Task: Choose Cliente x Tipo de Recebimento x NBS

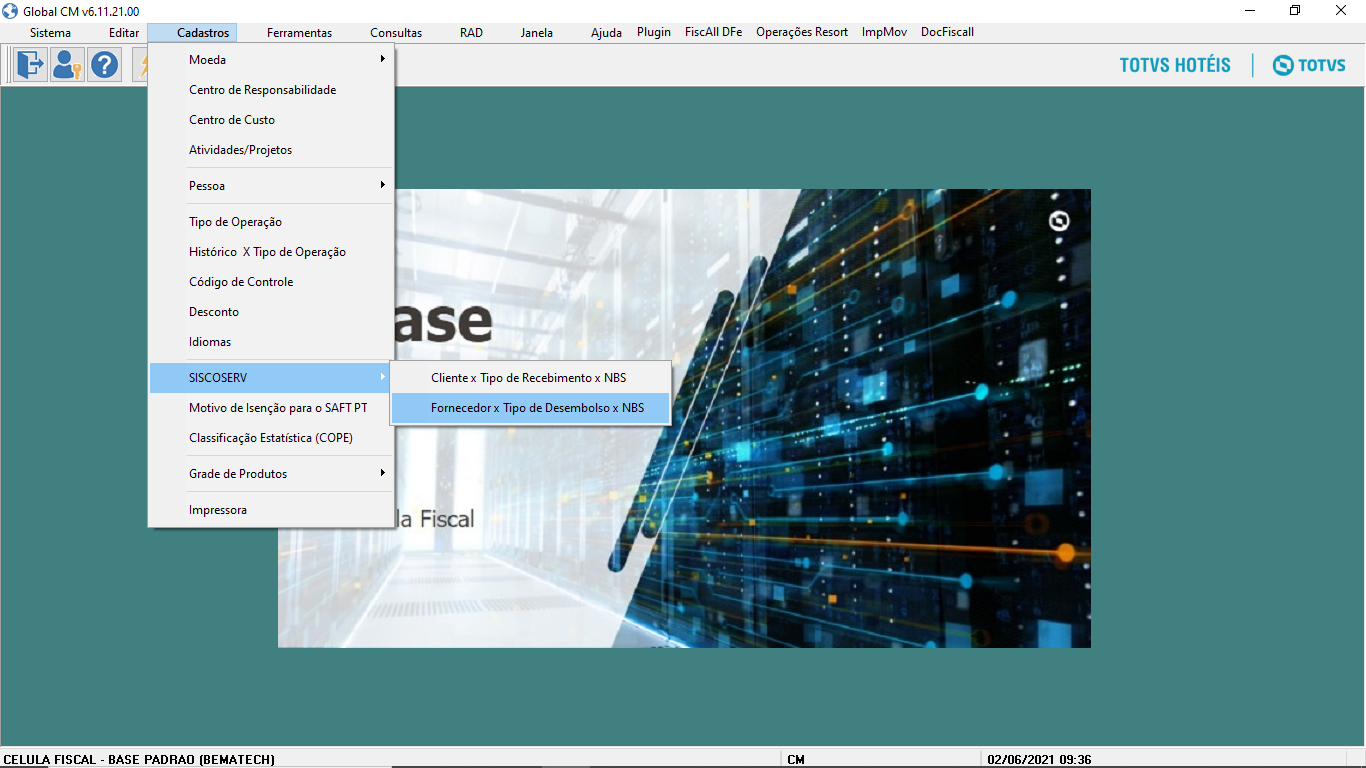Action: pyautogui.click(x=530, y=378)
